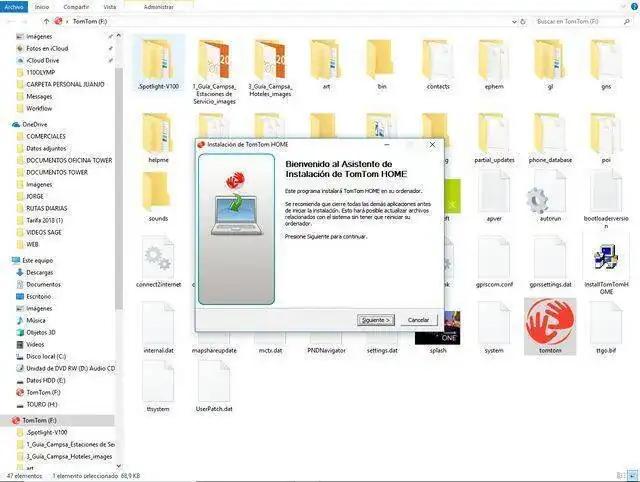640x482 pixels.
Task: Select the gprssettings.dat file
Action: 550,257
